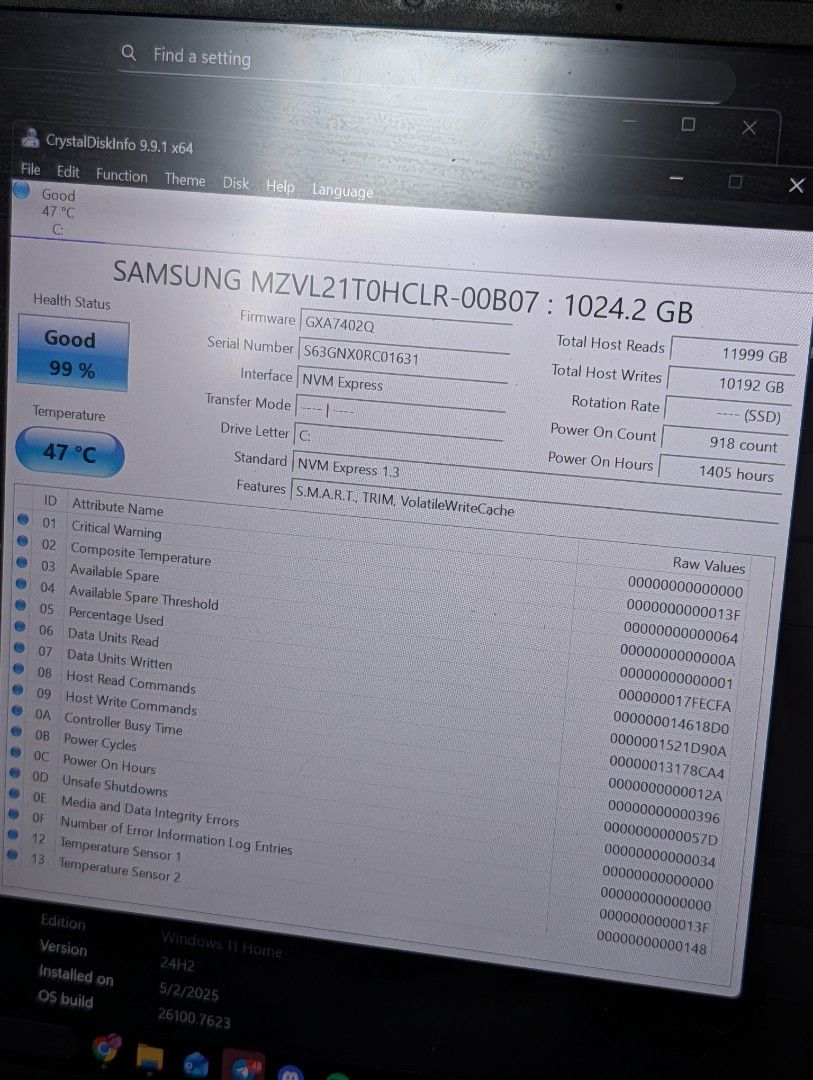Image resolution: width=813 pixels, height=1080 pixels.
Task: Open Google Chrome from the taskbar
Action: pos(106,1049)
